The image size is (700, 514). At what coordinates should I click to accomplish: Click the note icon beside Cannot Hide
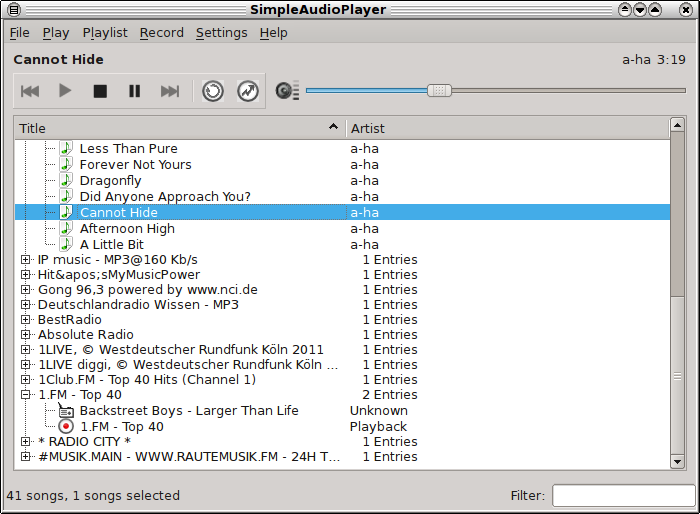pos(66,212)
